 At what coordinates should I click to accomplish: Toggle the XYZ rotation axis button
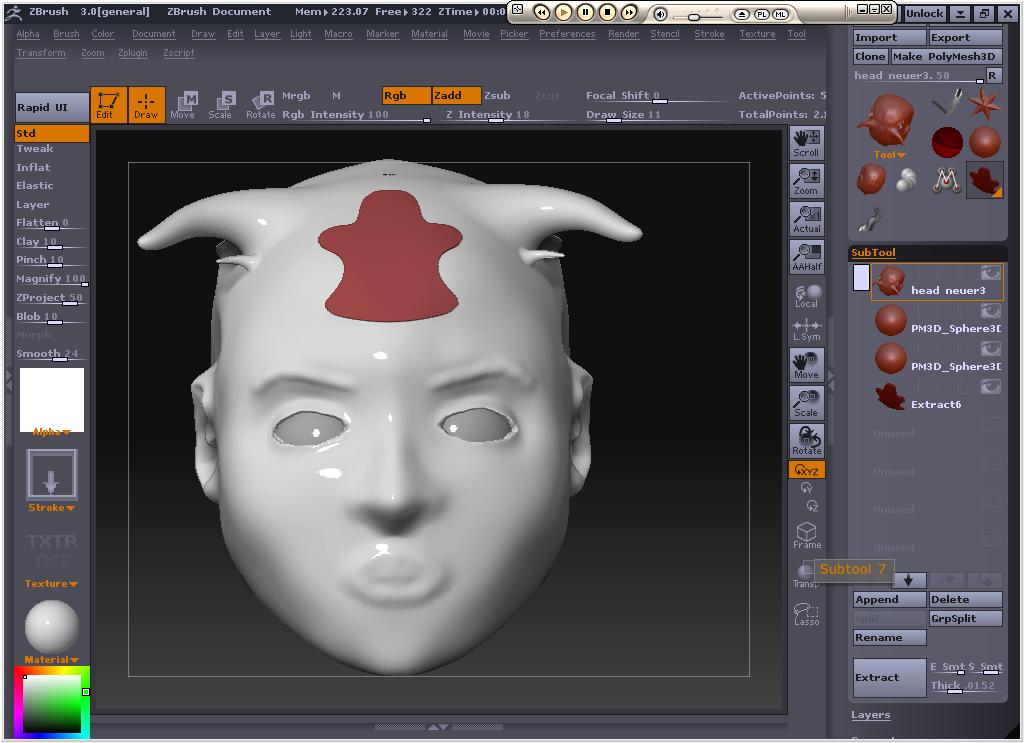tap(806, 470)
